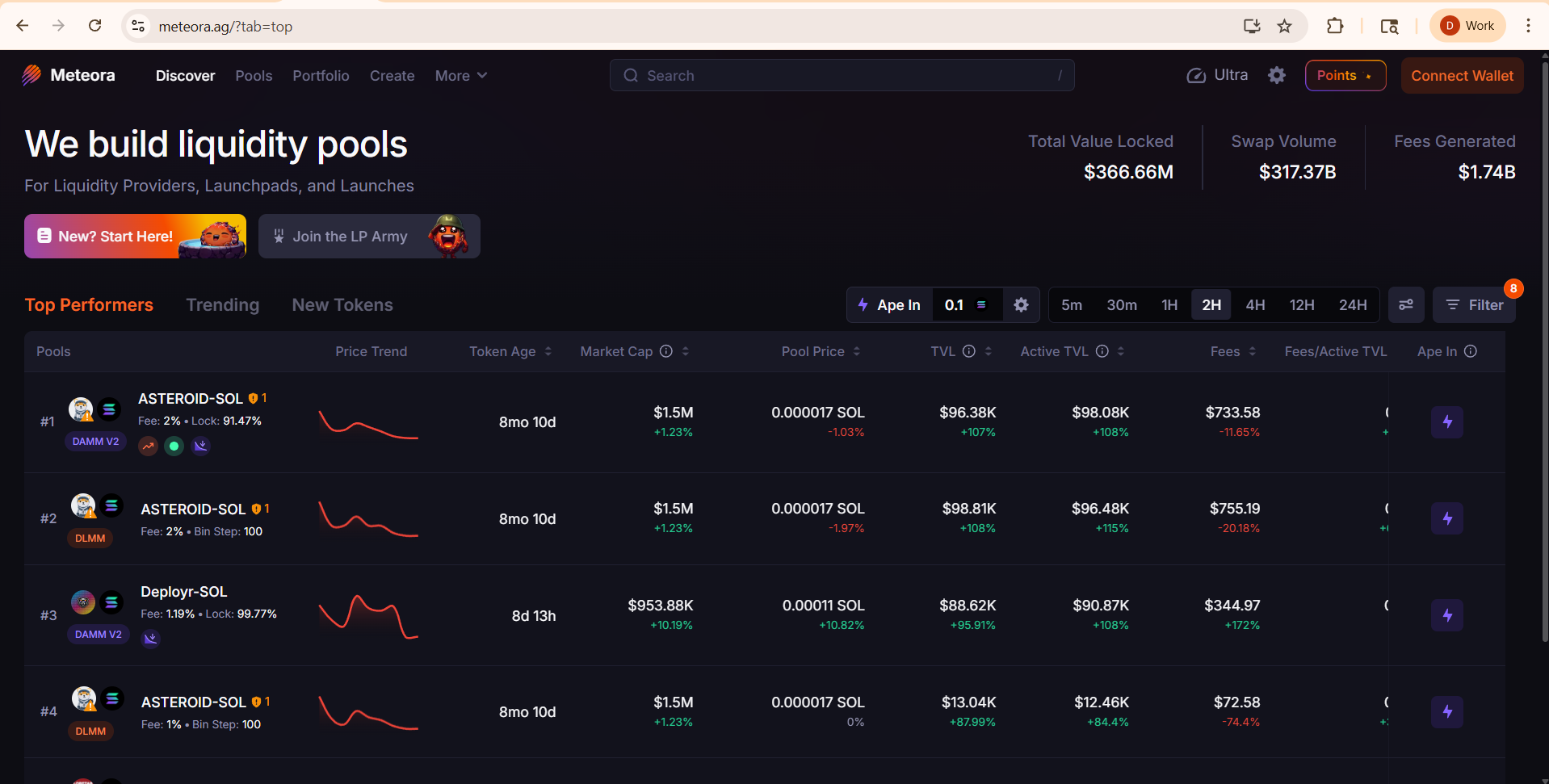Open Meteora Points menu

coord(1343,75)
